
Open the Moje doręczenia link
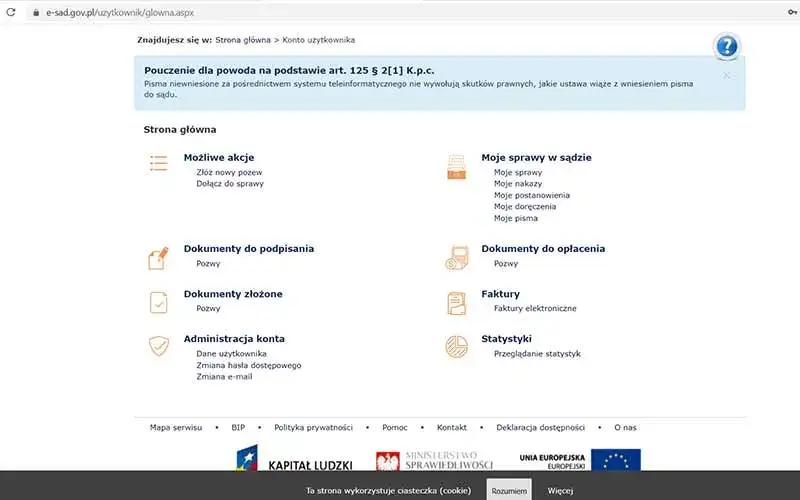(525, 207)
